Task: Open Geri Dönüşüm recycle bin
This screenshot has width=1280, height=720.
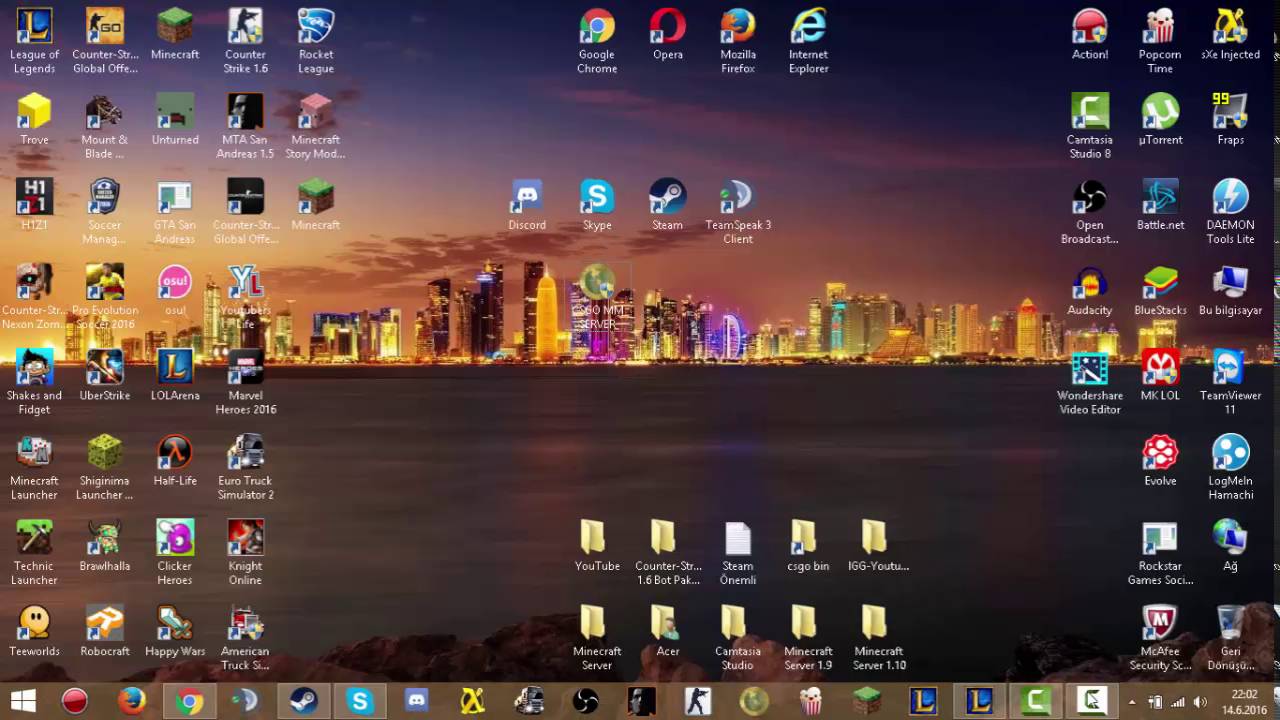Action: pos(1230,636)
